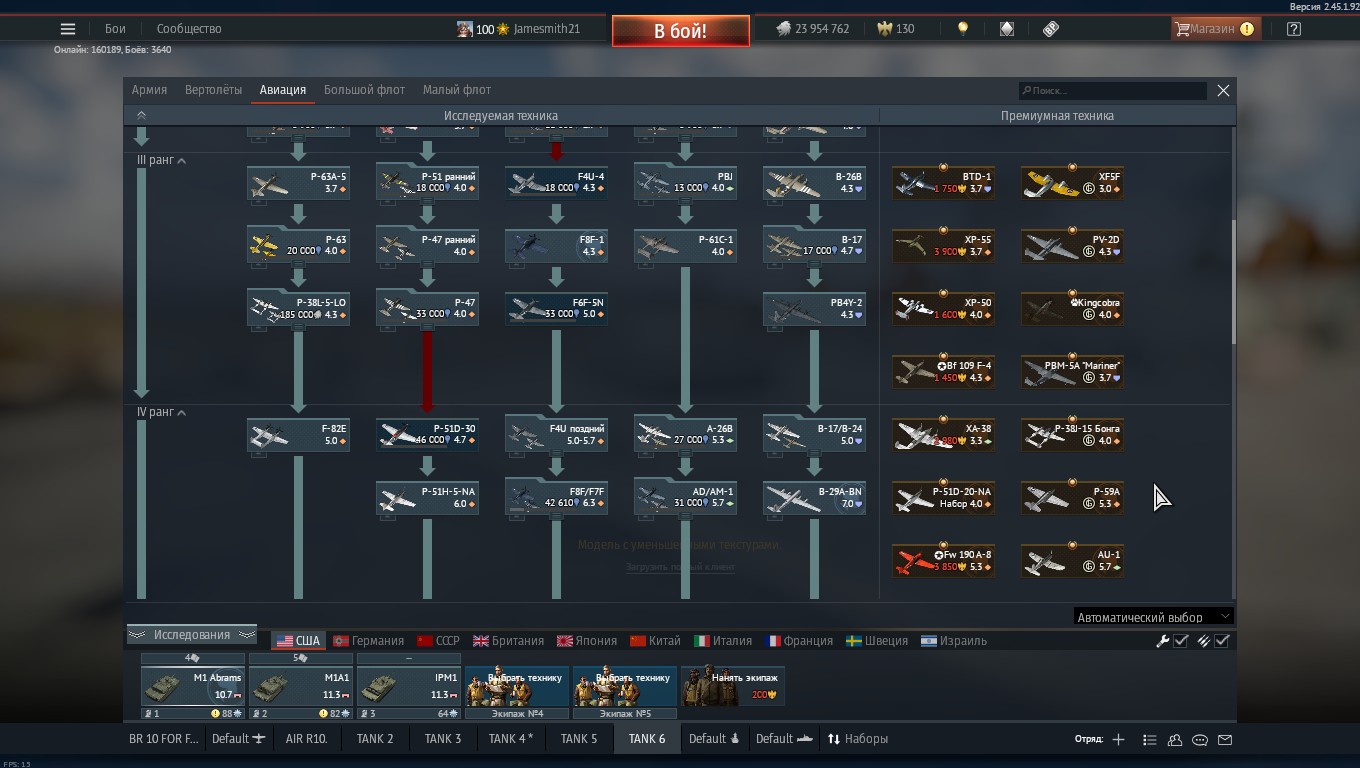Click the light bulb hints icon

[x=963, y=29]
